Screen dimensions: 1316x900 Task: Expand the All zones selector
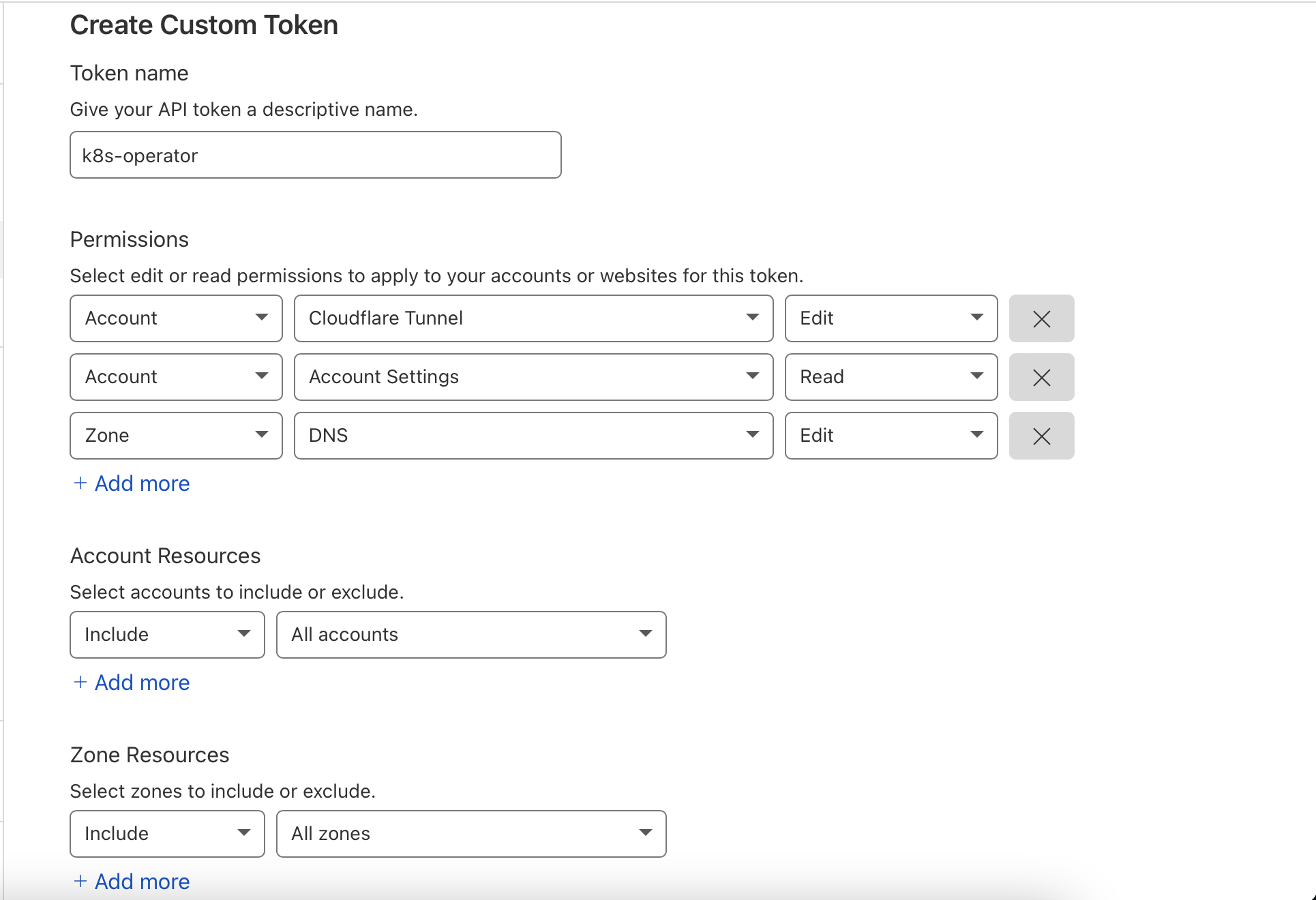[x=470, y=833]
